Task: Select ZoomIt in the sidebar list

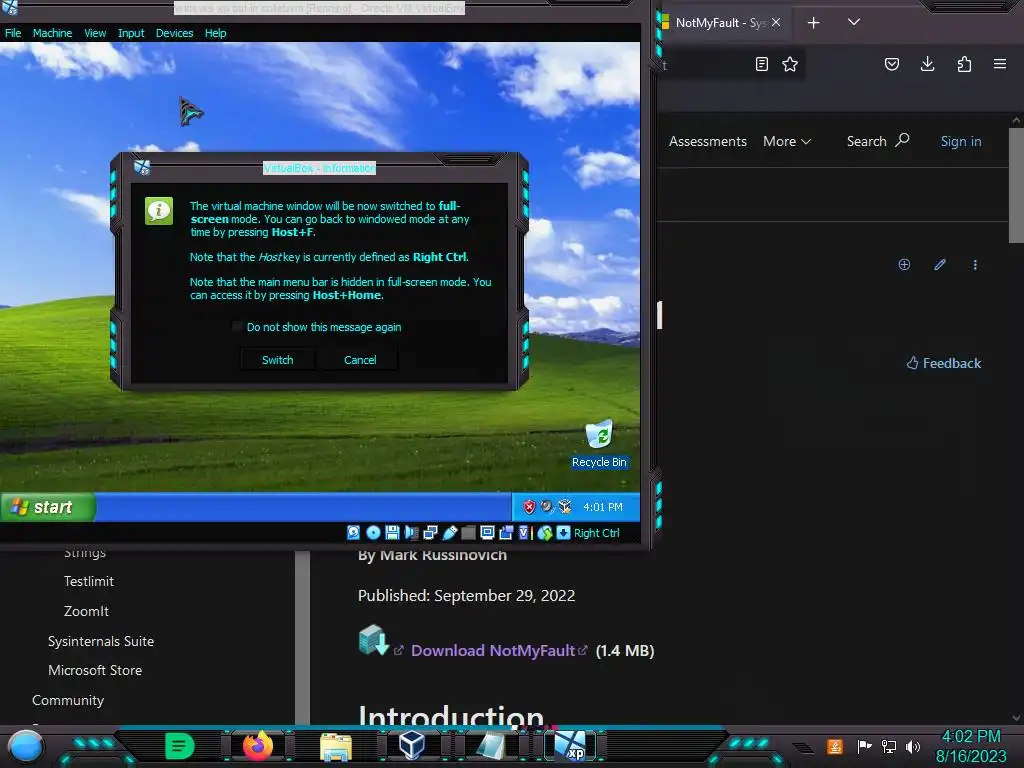Action: [86, 611]
